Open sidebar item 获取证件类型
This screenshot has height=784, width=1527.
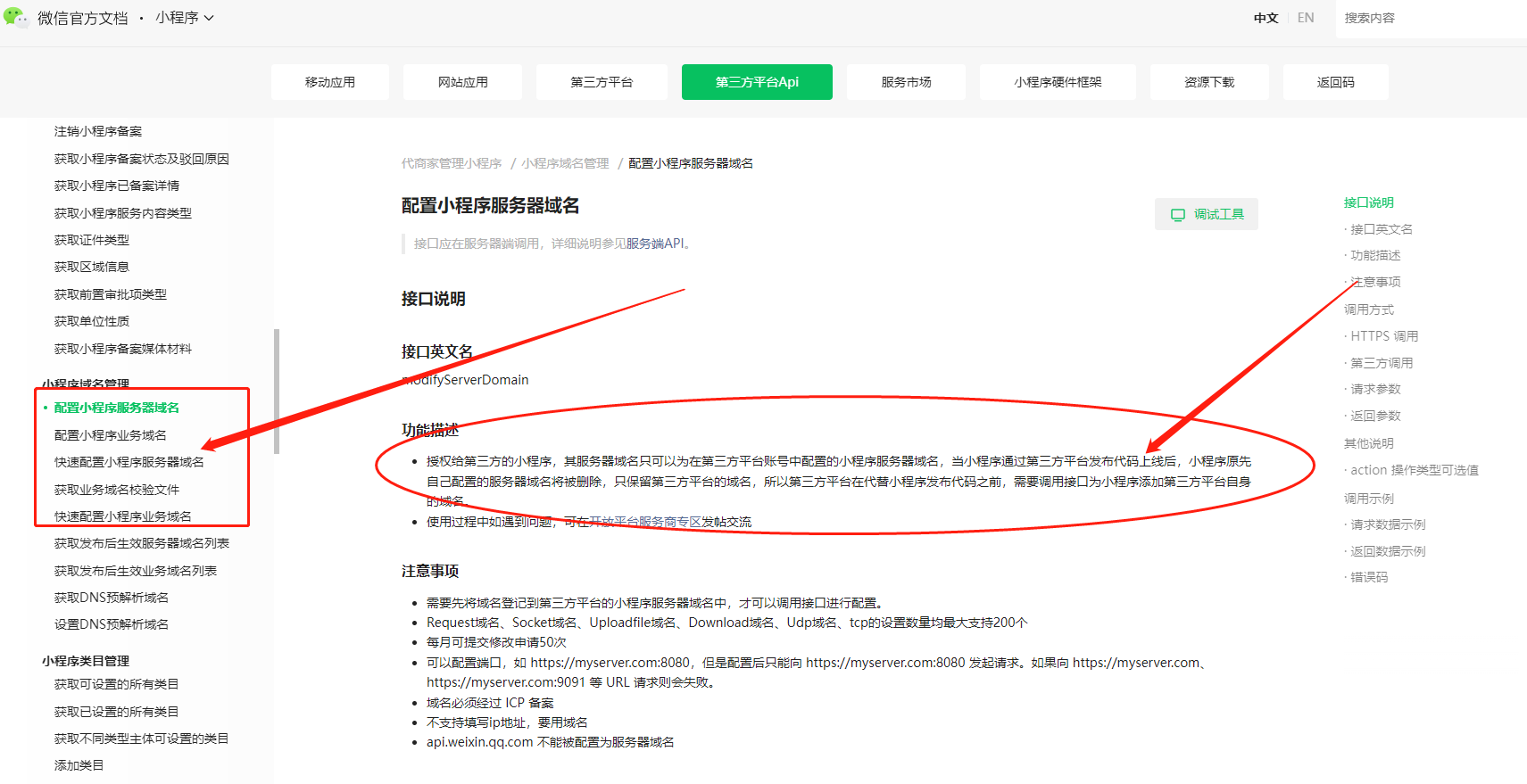pos(92,240)
